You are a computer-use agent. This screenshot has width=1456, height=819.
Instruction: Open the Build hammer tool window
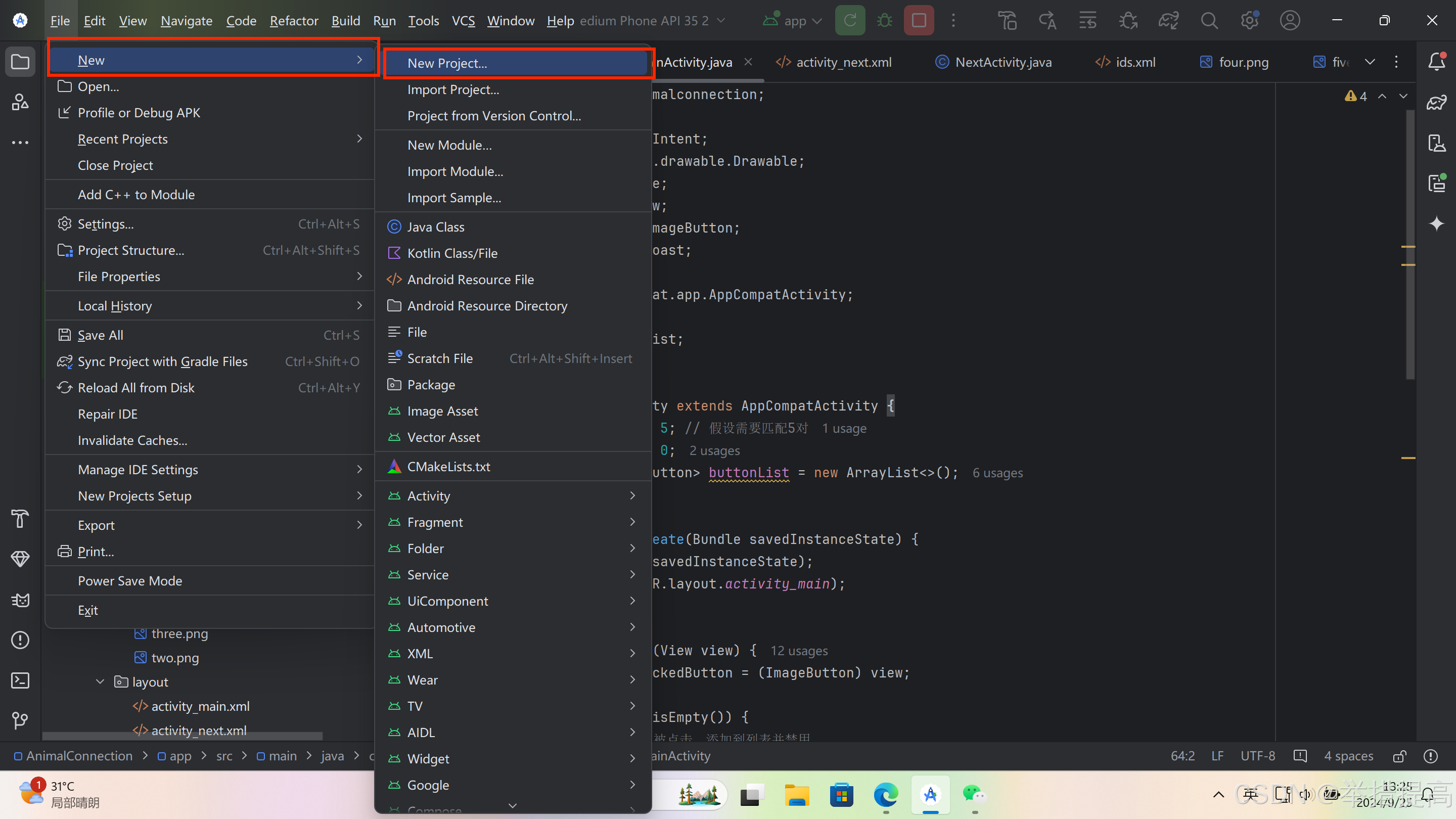point(20,518)
